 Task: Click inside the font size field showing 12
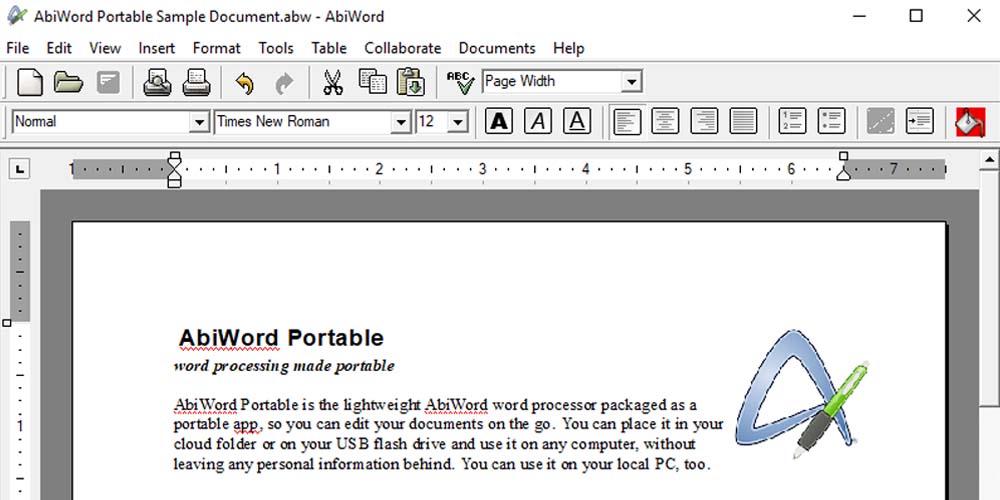(432, 122)
